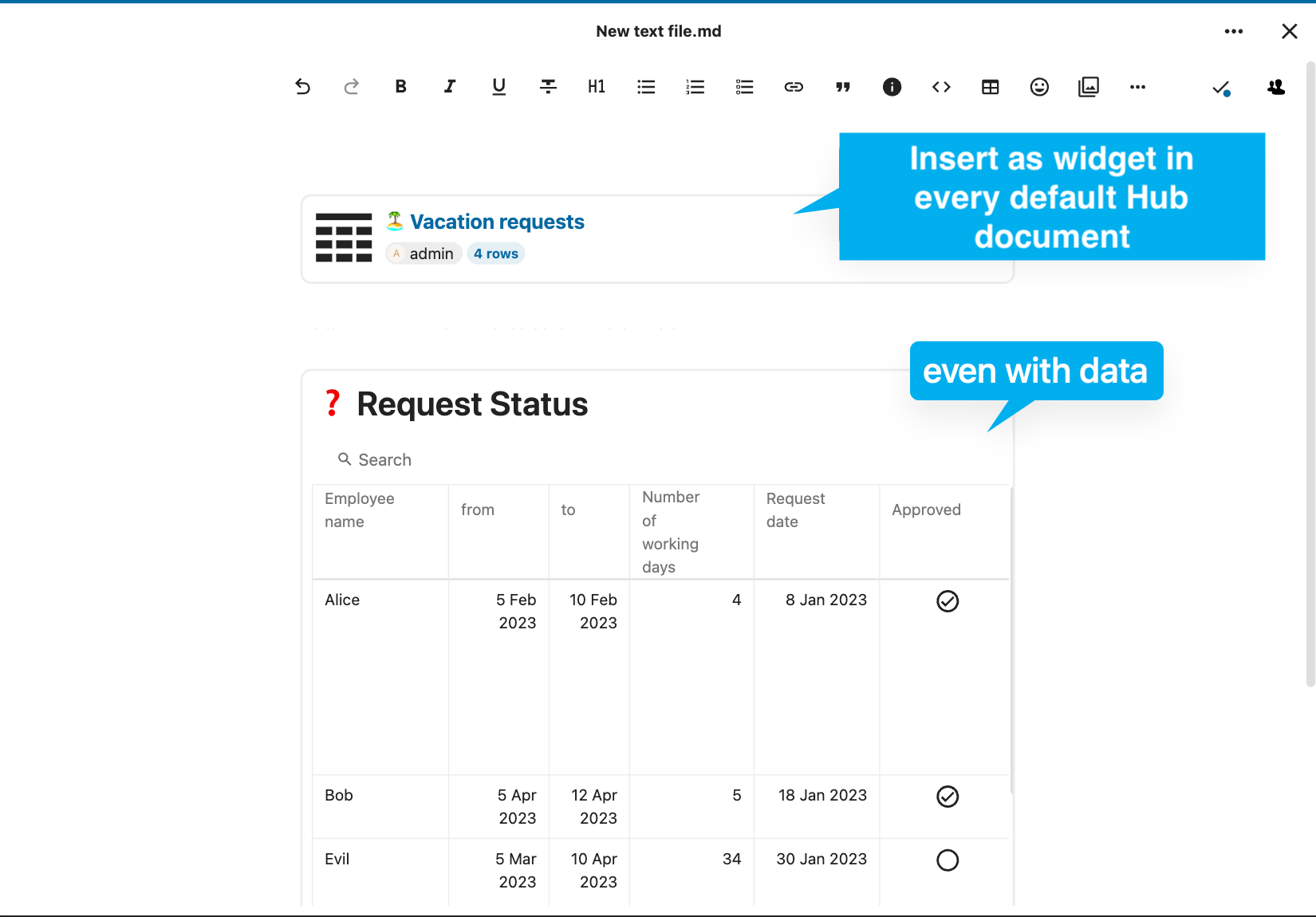Toggle bold formatting

tap(400, 87)
